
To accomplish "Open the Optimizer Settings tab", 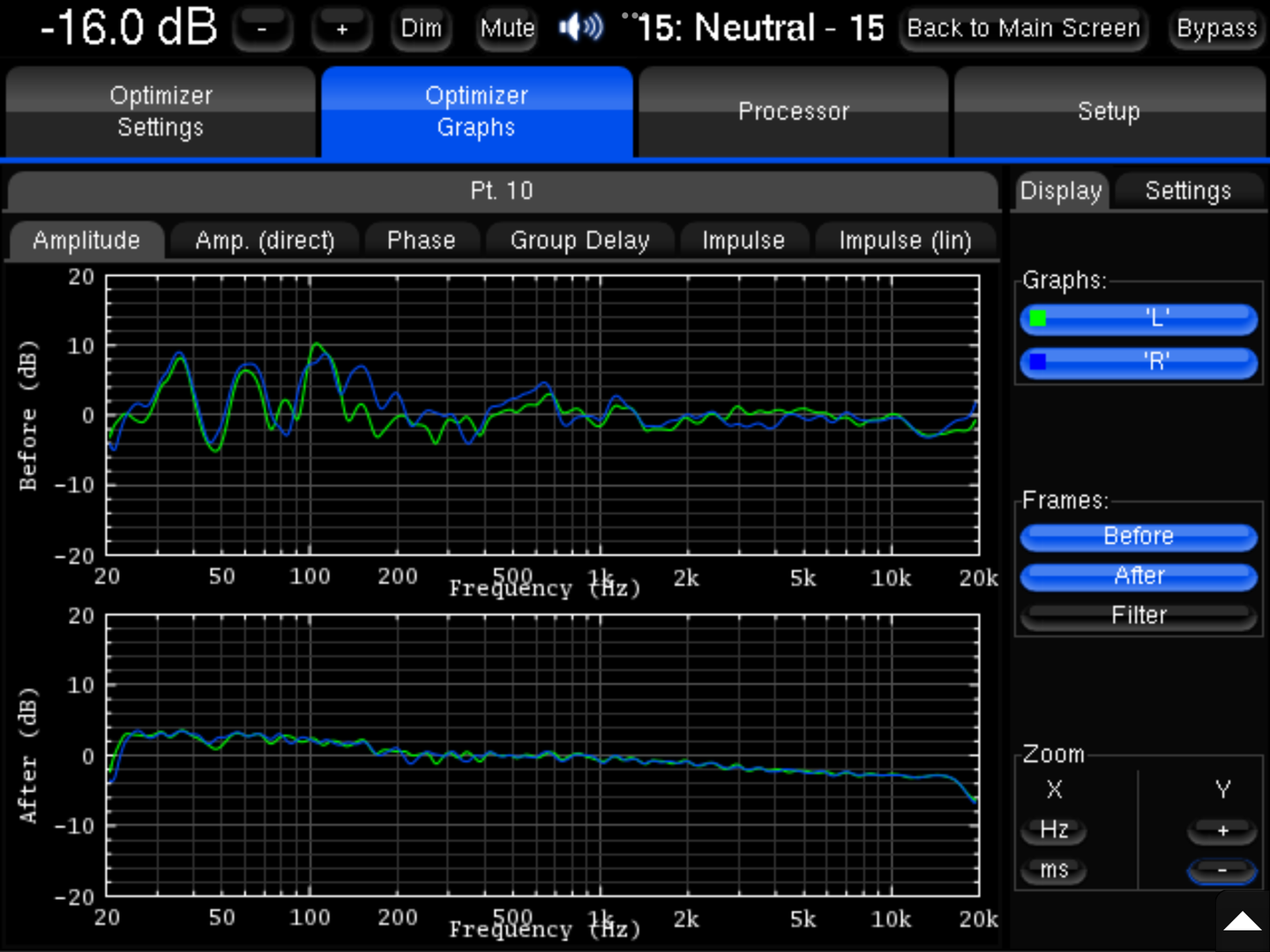I will click(x=161, y=112).
